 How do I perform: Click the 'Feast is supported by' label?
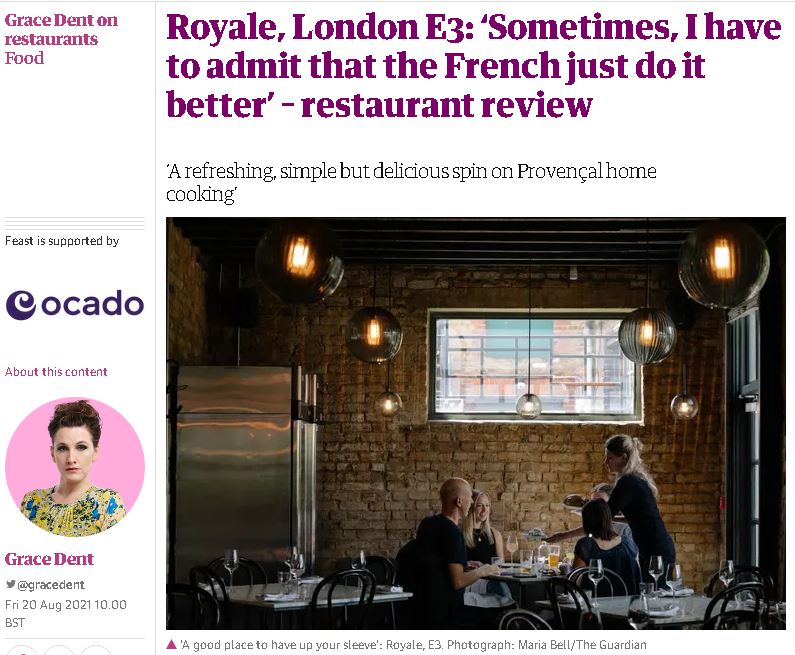[62, 241]
